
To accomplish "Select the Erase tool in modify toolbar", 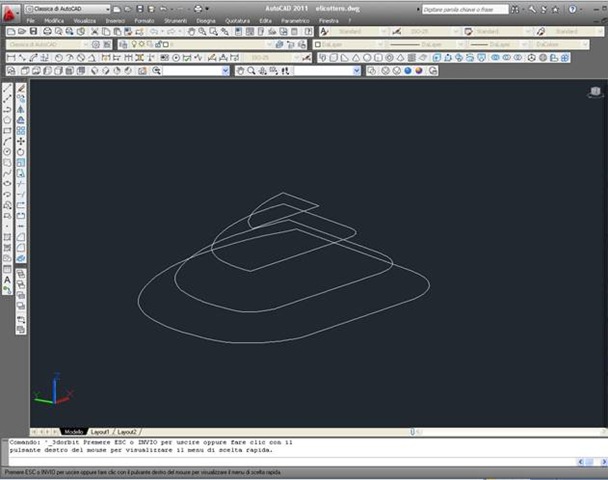I will pyautogui.click(x=21, y=88).
